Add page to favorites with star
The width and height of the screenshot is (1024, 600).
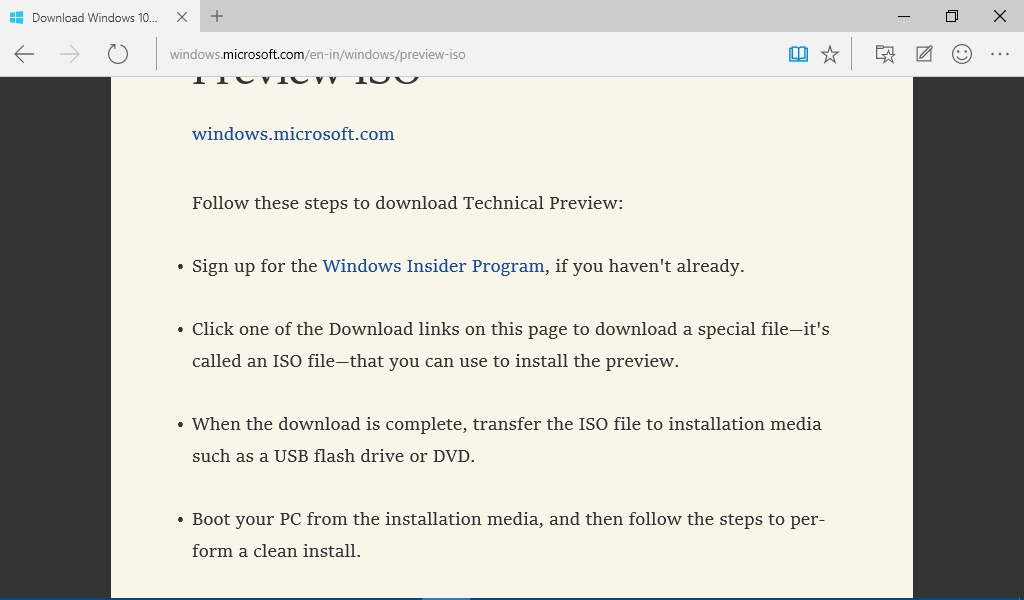pos(830,54)
